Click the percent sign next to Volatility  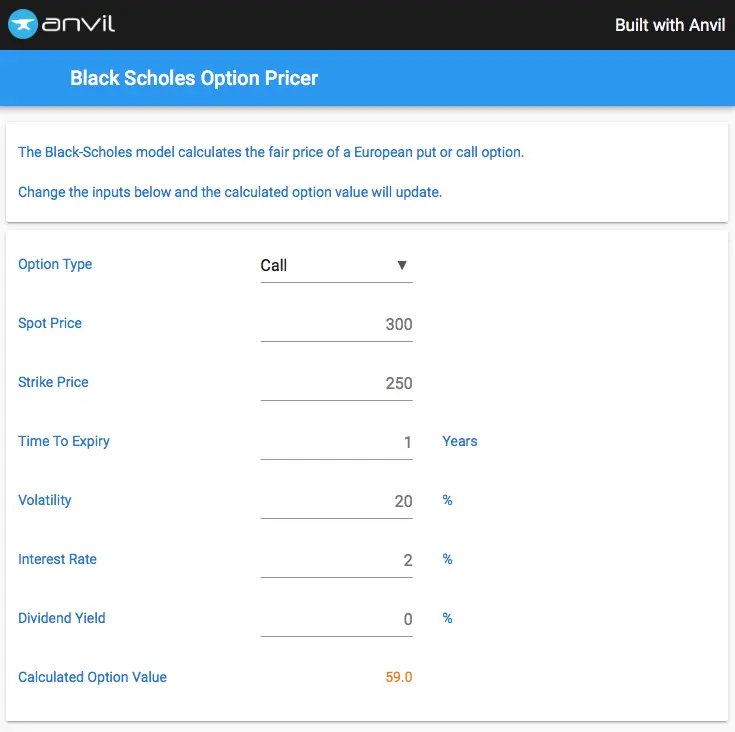point(448,500)
